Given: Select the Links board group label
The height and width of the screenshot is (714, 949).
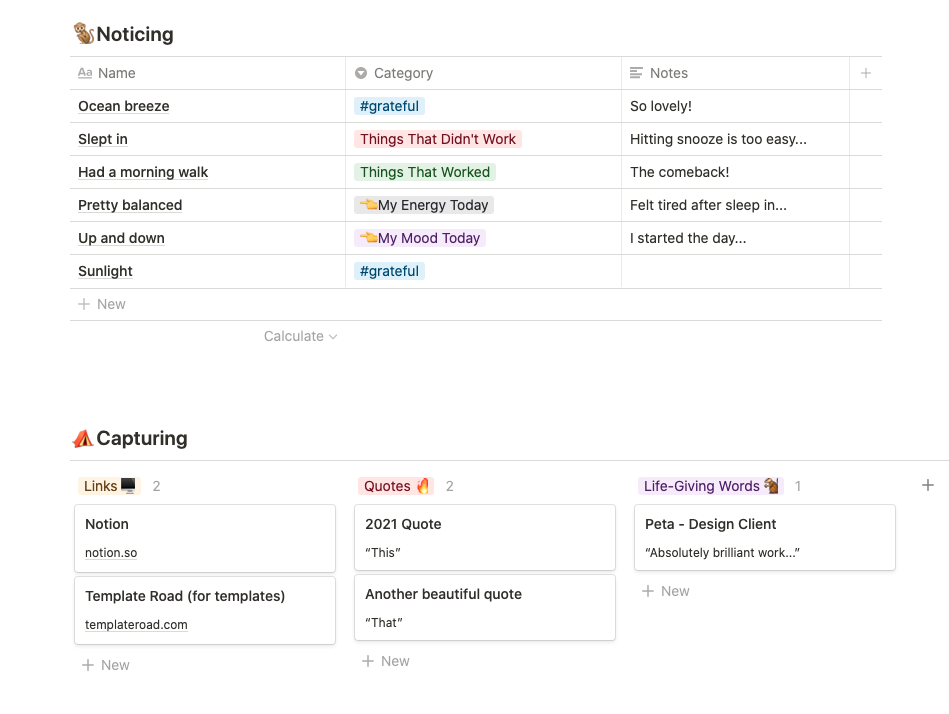Looking at the screenshot, I should [x=109, y=486].
